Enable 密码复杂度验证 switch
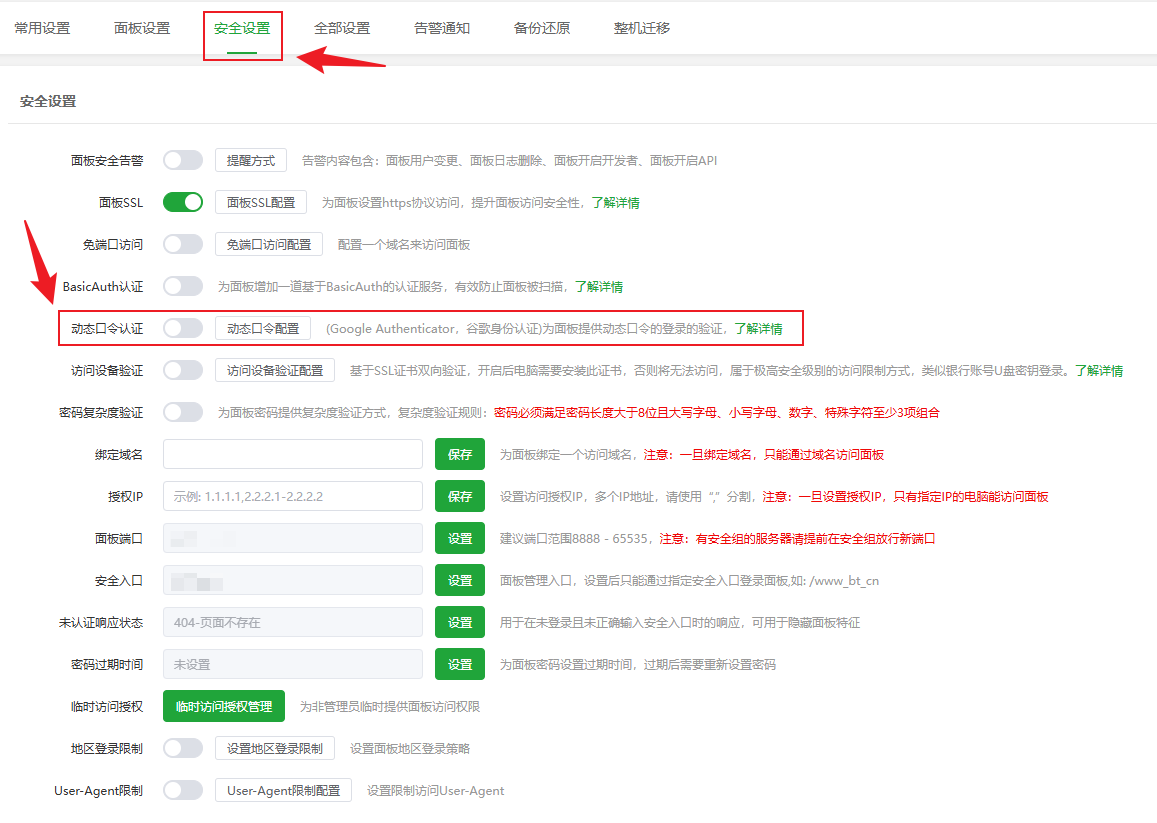 (x=183, y=412)
